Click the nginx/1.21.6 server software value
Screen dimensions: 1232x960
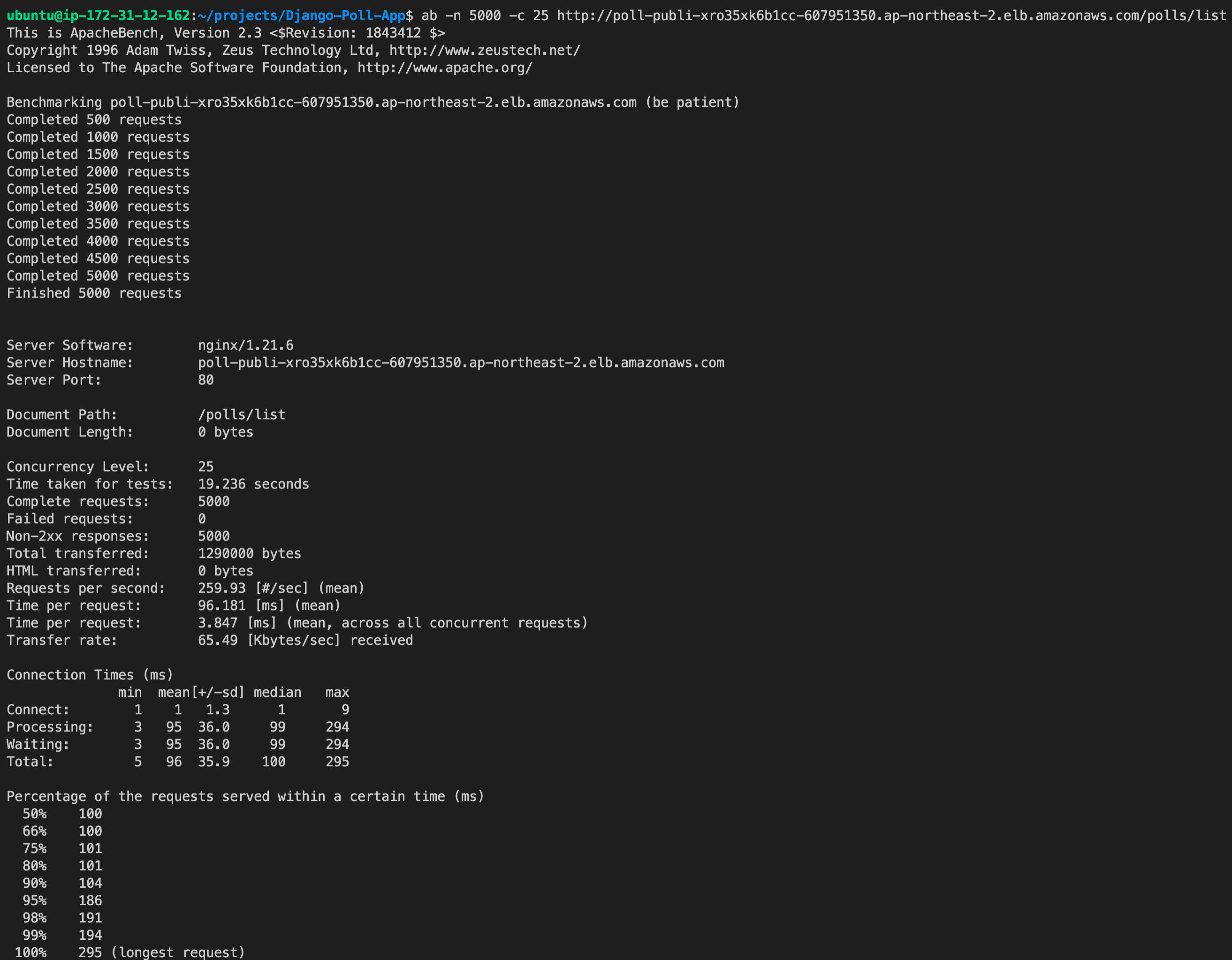245,345
